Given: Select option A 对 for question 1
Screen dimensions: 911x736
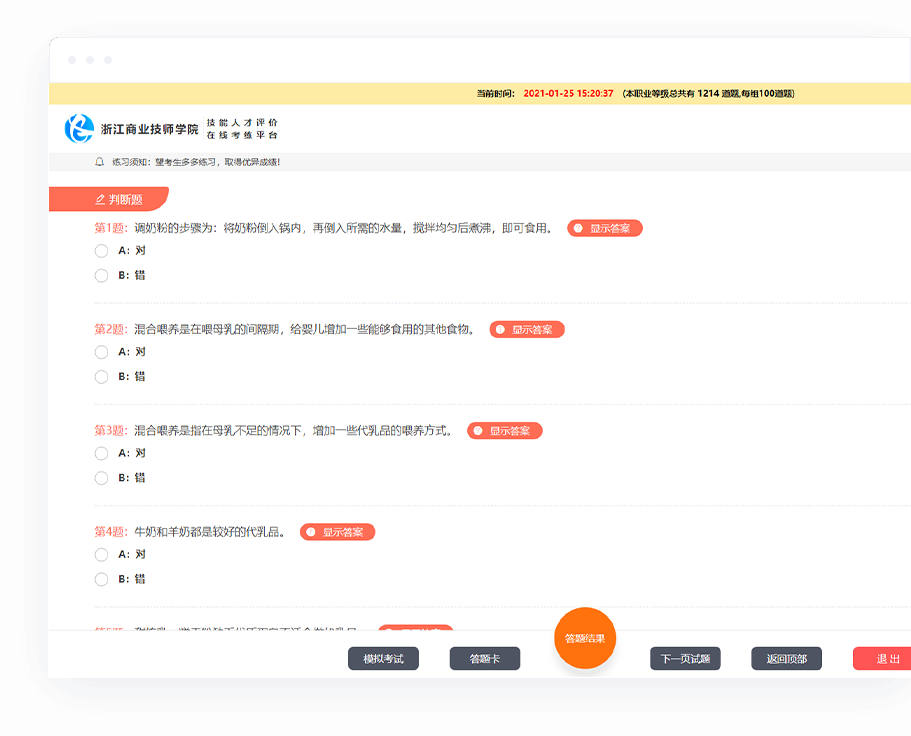Looking at the screenshot, I should click(101, 251).
